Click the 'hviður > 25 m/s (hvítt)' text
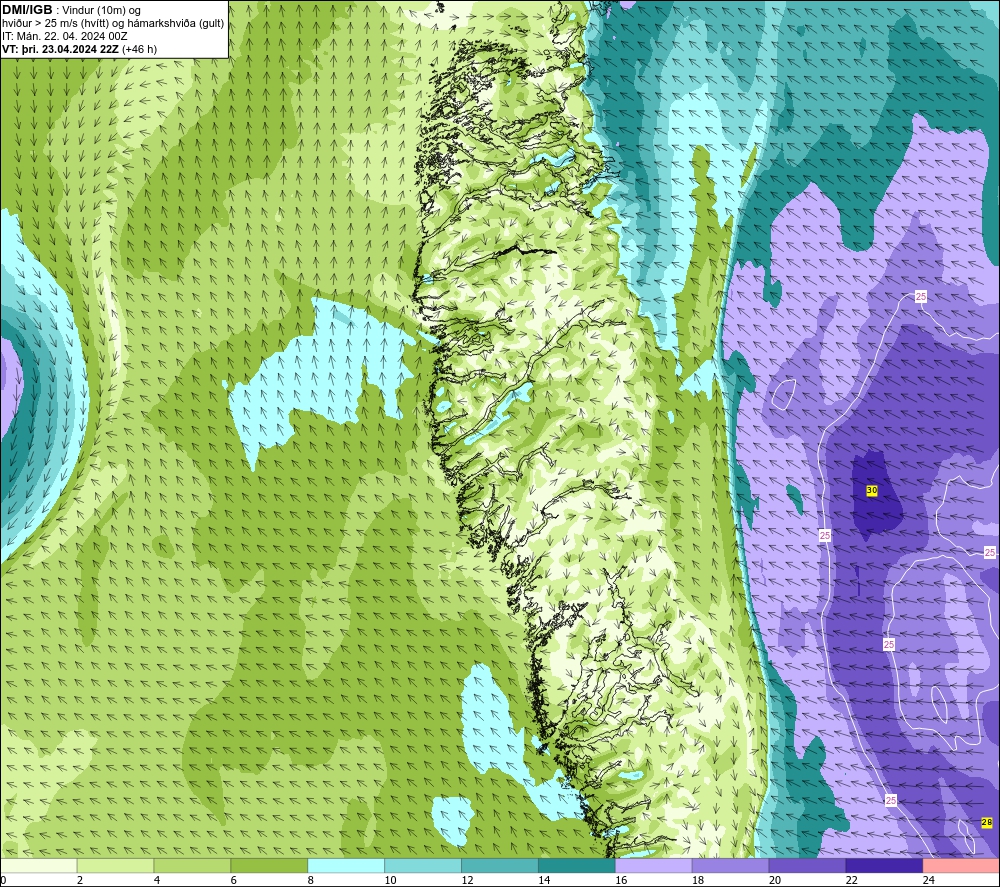Screen dimensions: 1000x887 pyautogui.click(x=55, y=24)
